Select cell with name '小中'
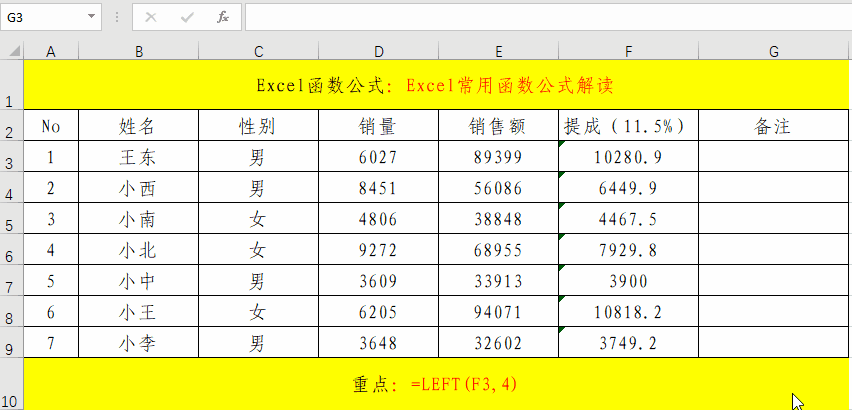The image size is (852, 410). [139, 280]
